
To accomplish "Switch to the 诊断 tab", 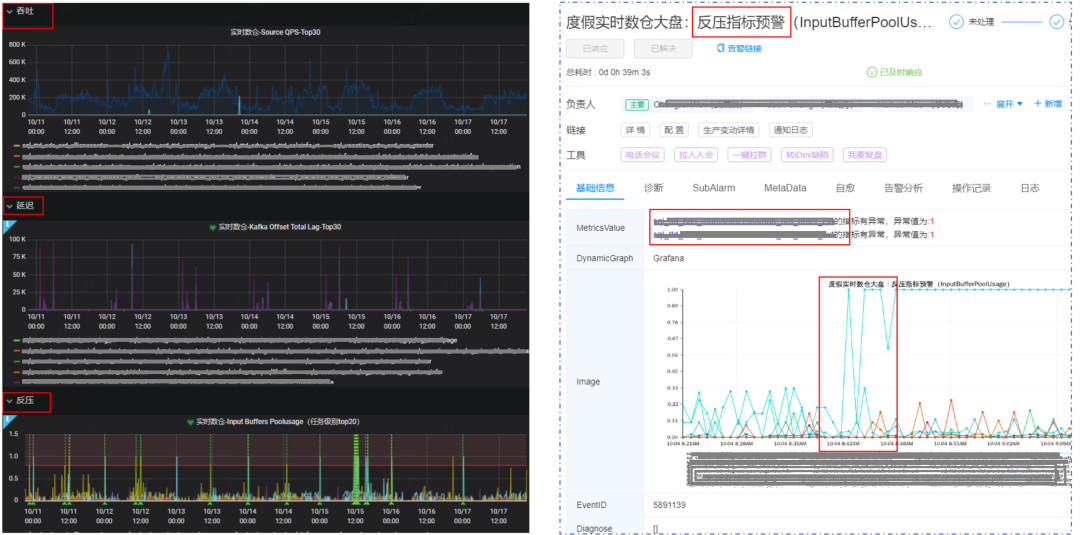I will [x=653, y=188].
